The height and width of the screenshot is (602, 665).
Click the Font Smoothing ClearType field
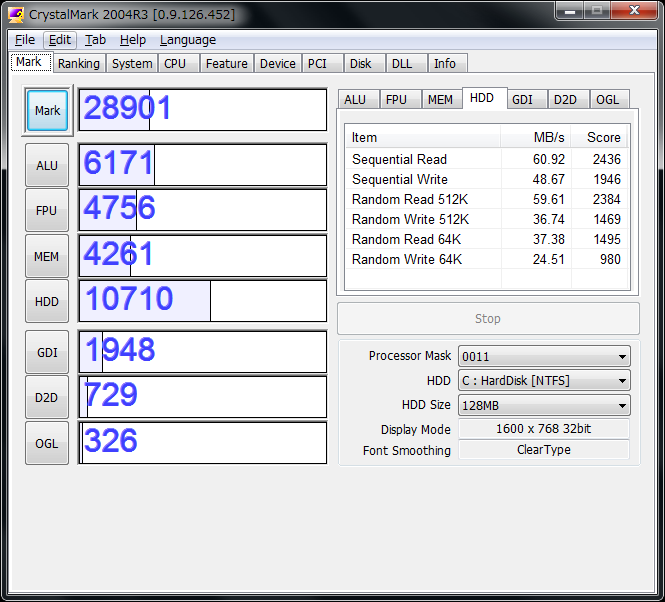[544, 450]
